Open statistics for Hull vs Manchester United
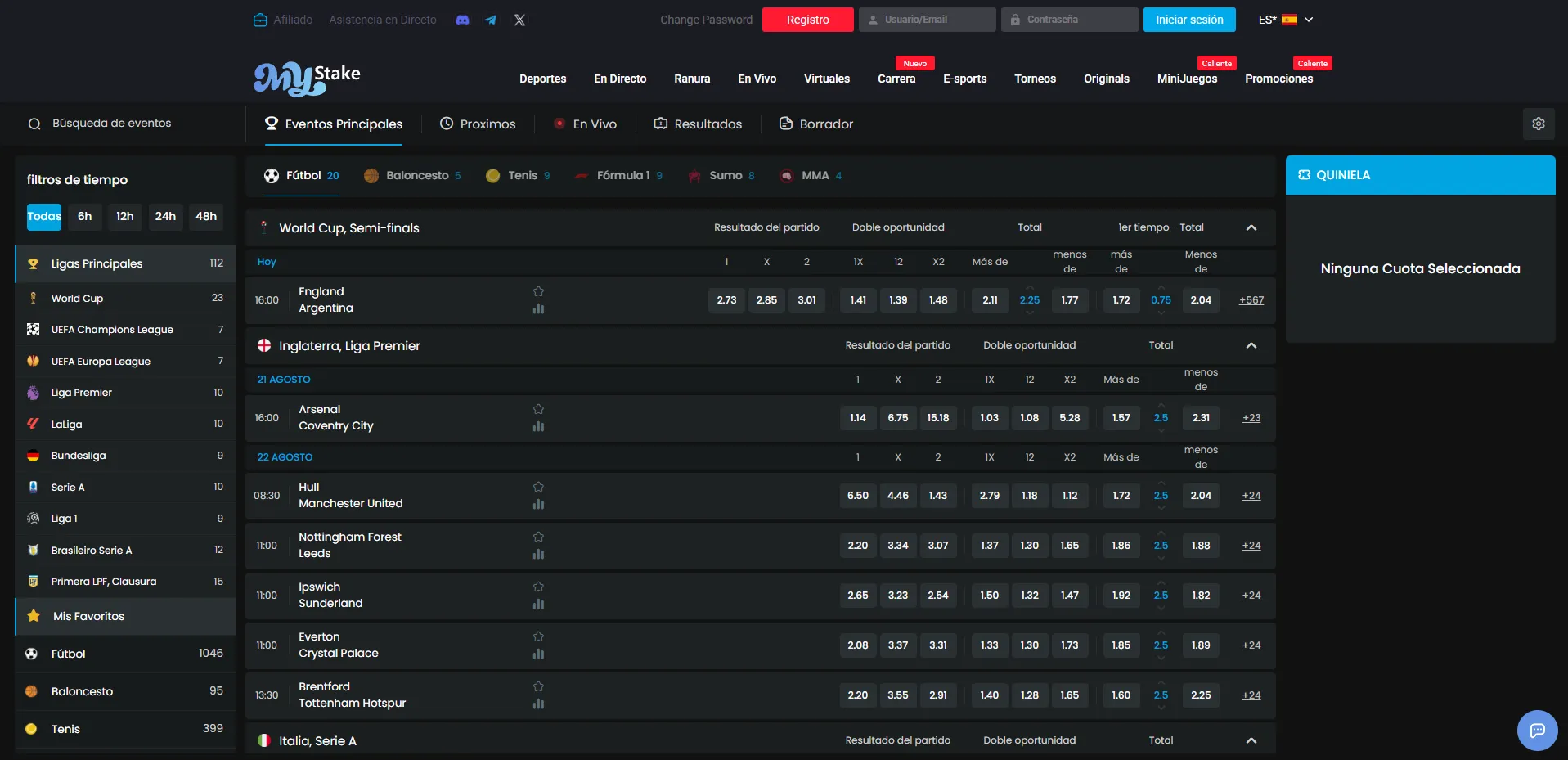 pyautogui.click(x=538, y=504)
